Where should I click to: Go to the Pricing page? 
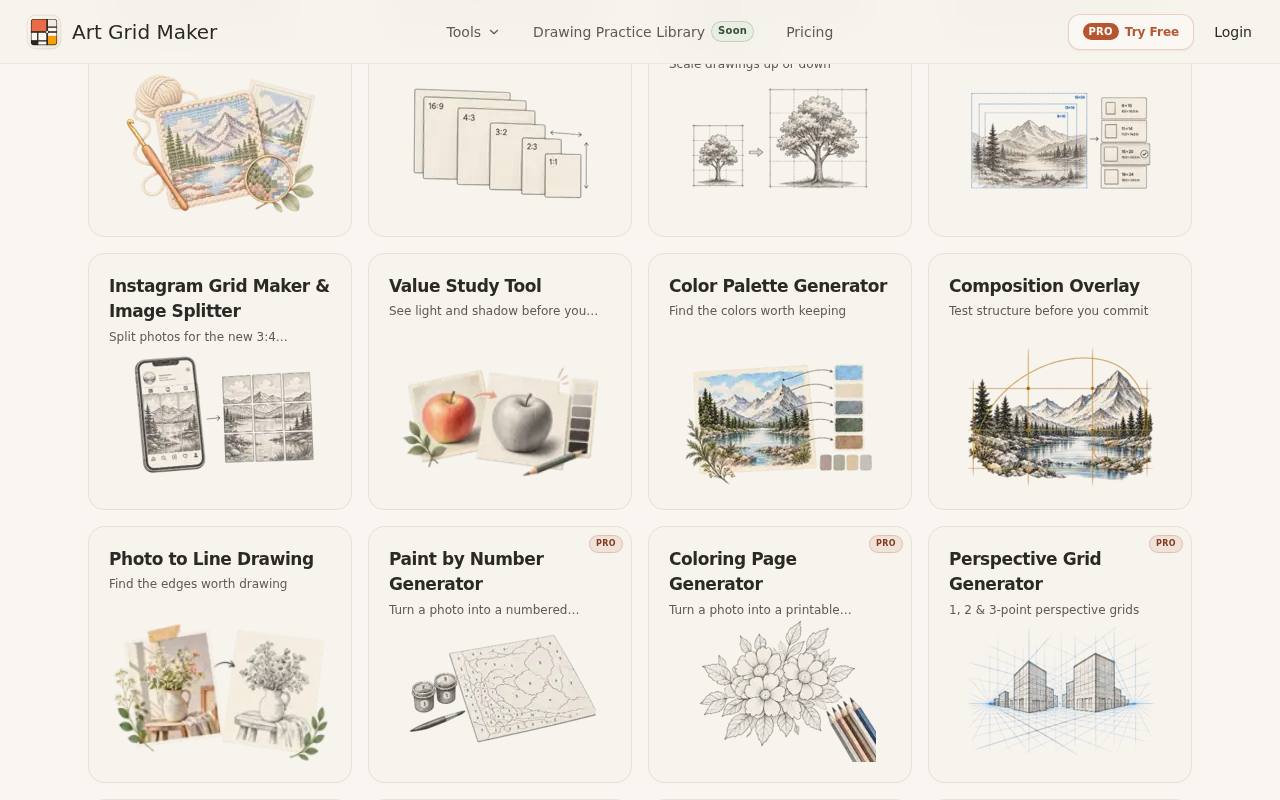tap(809, 32)
